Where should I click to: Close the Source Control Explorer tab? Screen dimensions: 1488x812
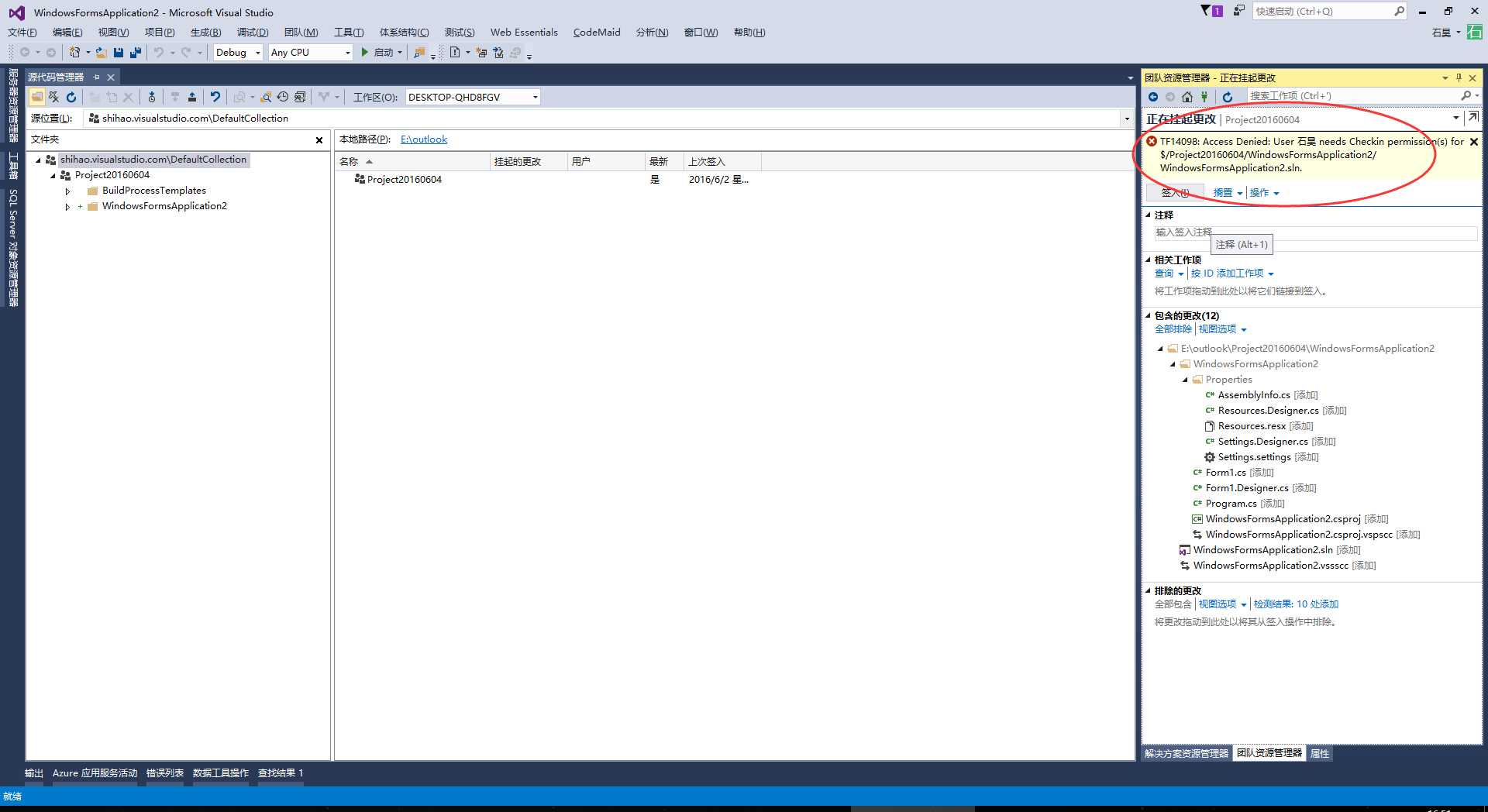(111, 77)
